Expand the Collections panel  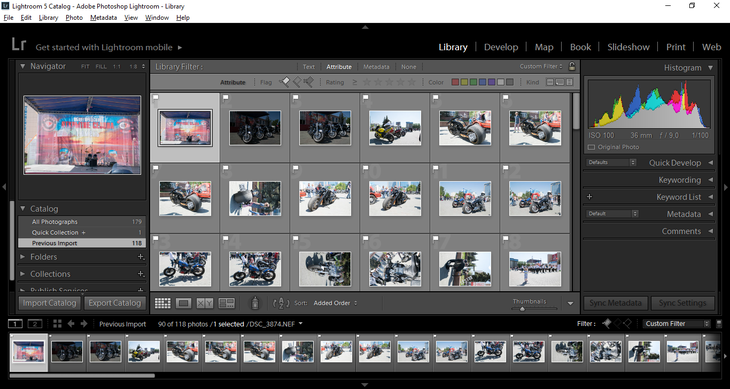pos(23,274)
